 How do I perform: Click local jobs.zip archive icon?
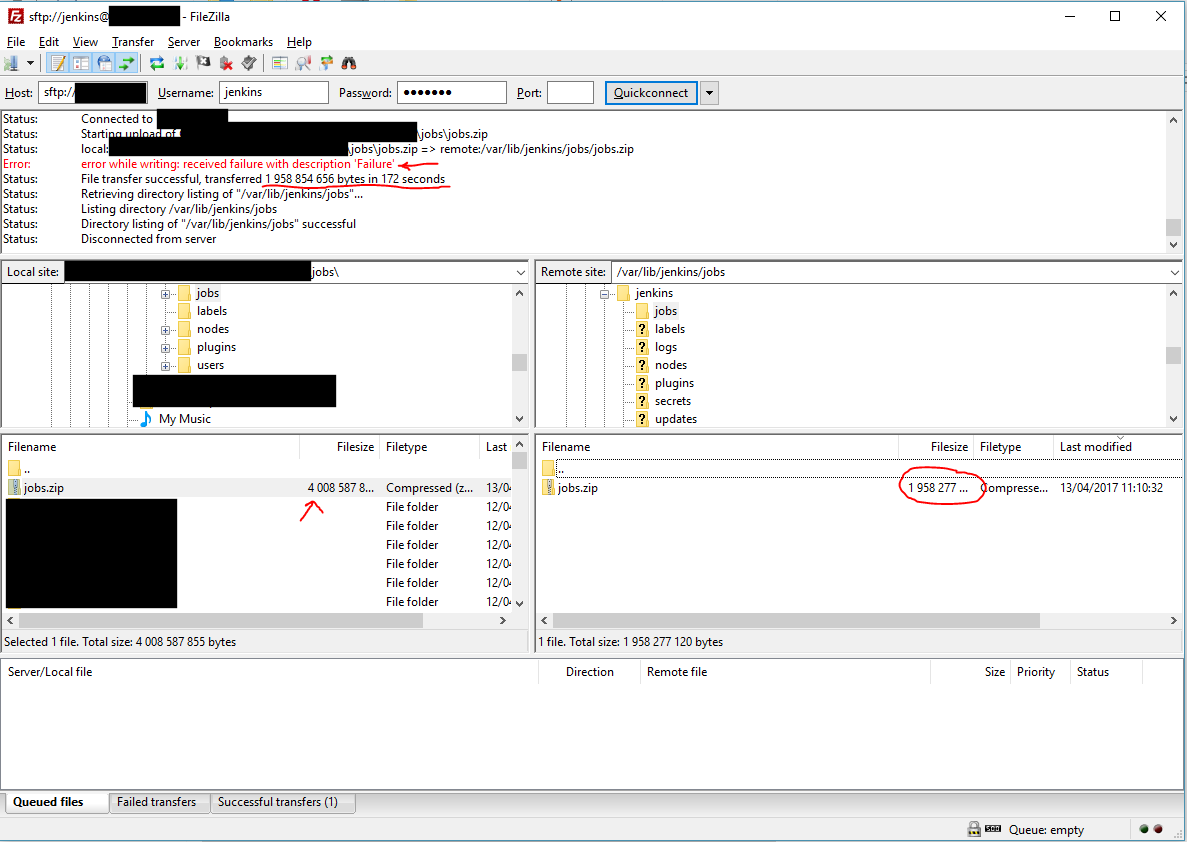point(14,488)
